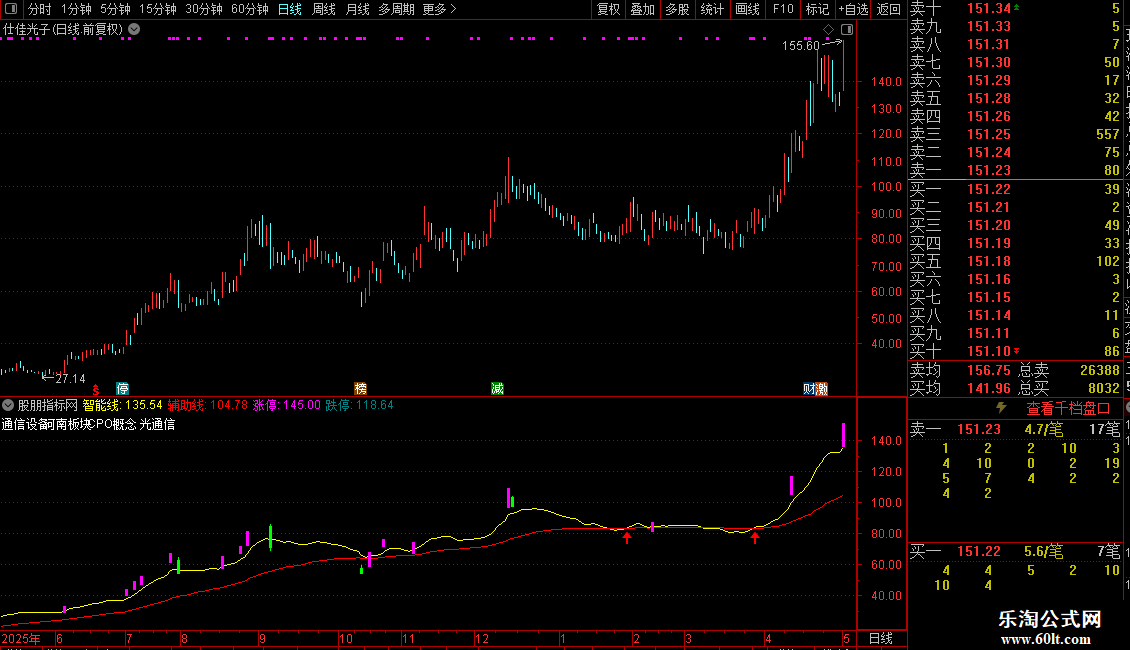Open the 统计 statistics tool
The height and width of the screenshot is (650, 1130).
(712, 9)
